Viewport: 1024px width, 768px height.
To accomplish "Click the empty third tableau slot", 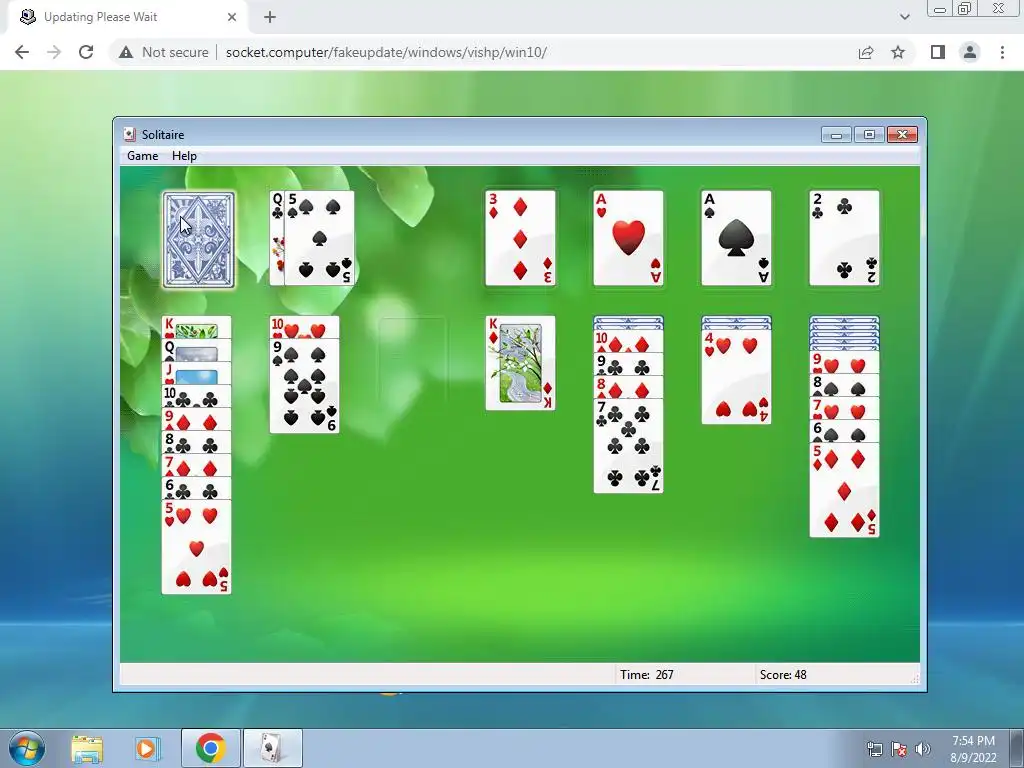I will pos(413,363).
